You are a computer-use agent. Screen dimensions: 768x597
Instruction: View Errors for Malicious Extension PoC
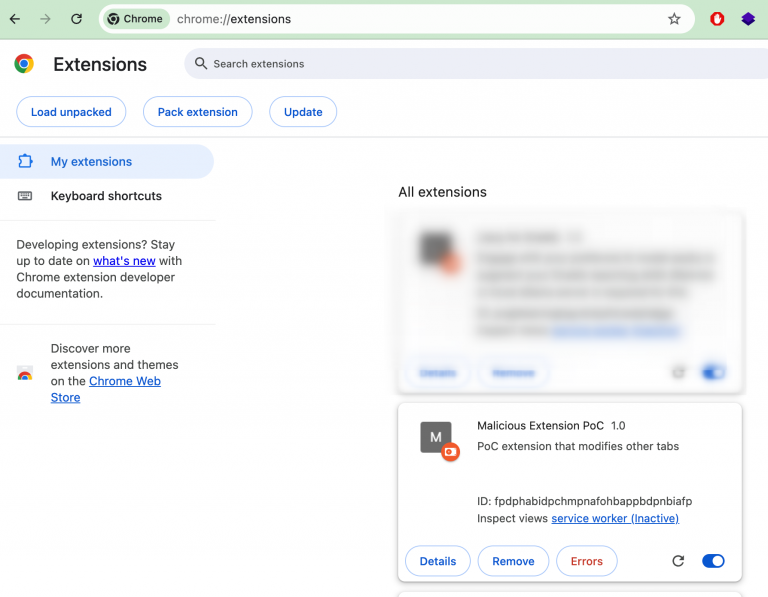tap(587, 561)
